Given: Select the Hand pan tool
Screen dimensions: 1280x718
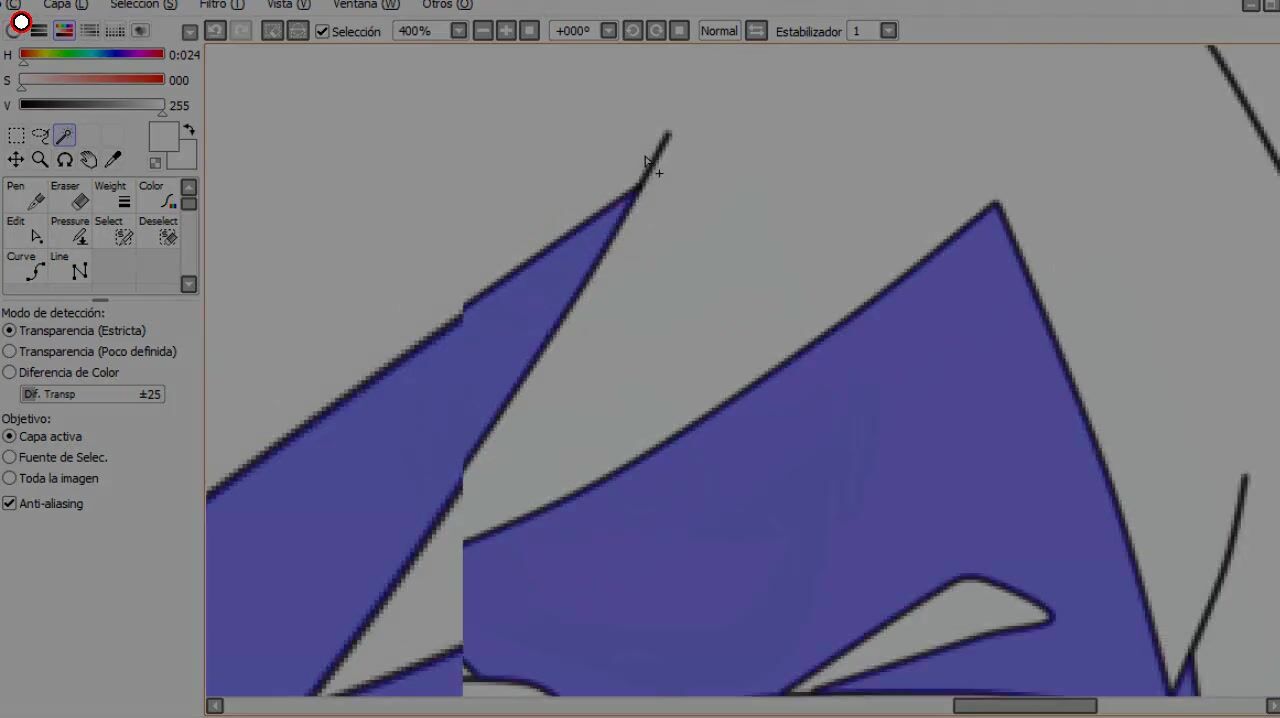Looking at the screenshot, I should click(89, 160).
